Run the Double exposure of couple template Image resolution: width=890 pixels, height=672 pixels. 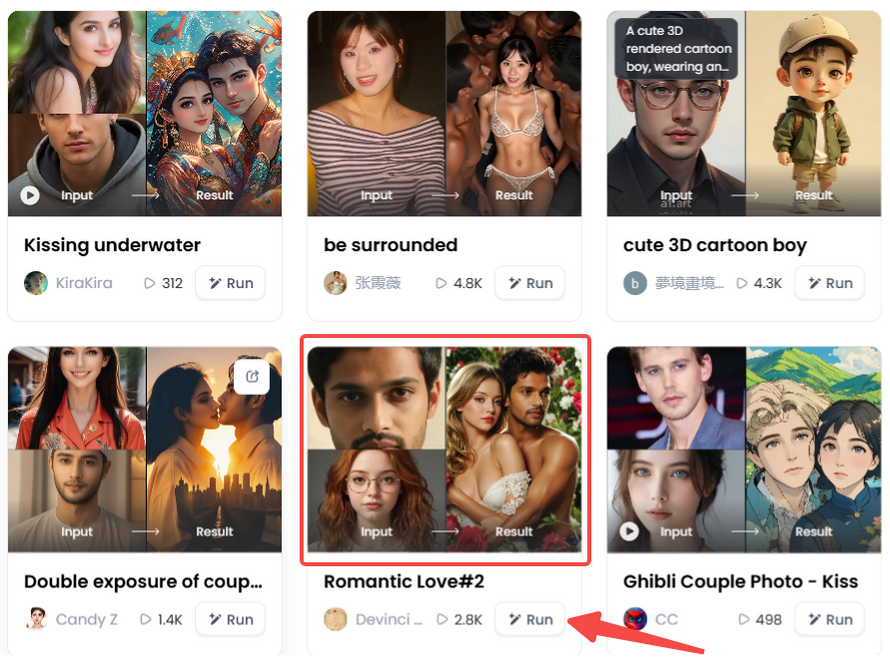(230, 619)
